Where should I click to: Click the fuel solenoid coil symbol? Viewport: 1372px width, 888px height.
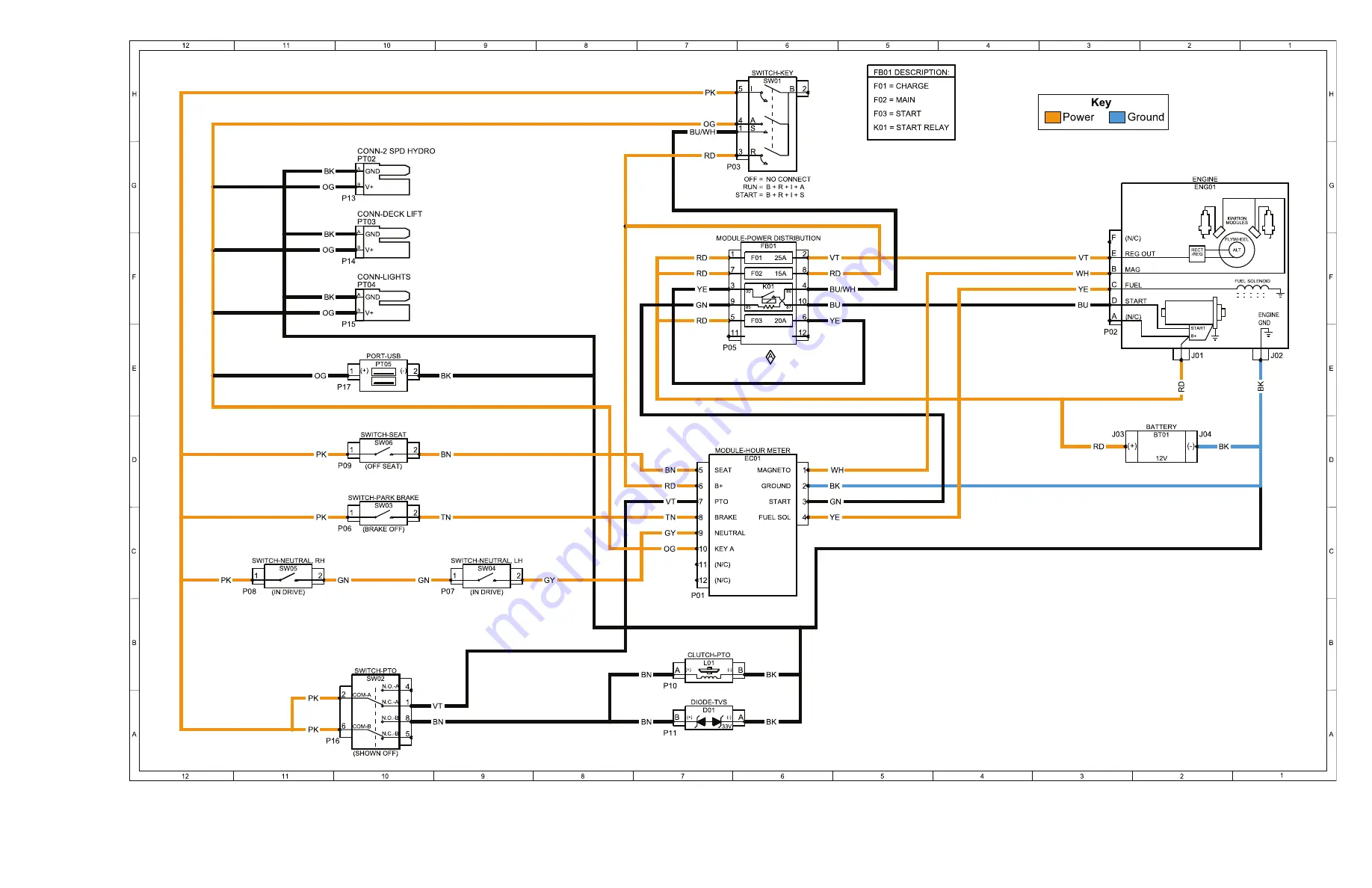click(1252, 288)
